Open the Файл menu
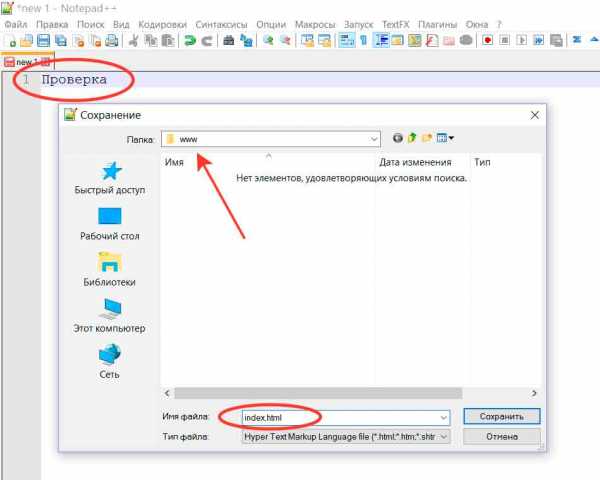The height and width of the screenshot is (480, 600). (x=16, y=24)
